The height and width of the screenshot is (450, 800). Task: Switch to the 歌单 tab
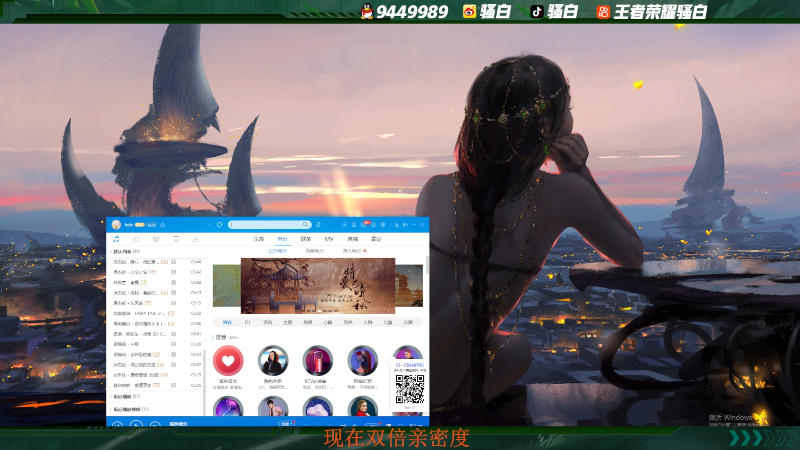[x=306, y=239]
